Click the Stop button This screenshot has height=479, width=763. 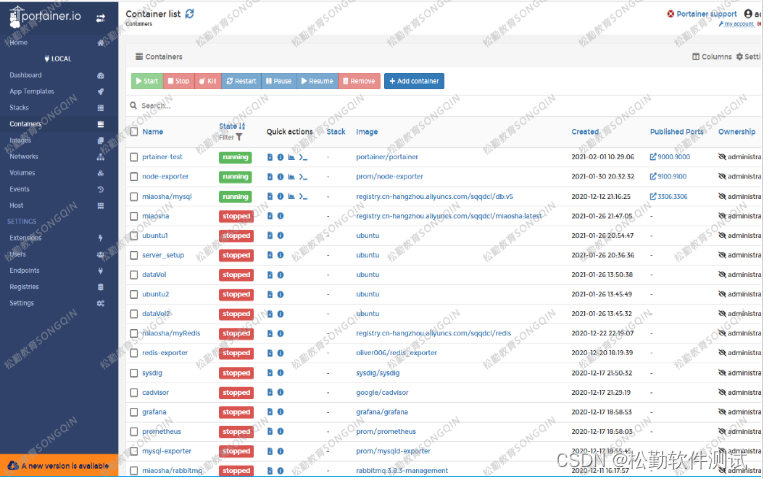179,81
